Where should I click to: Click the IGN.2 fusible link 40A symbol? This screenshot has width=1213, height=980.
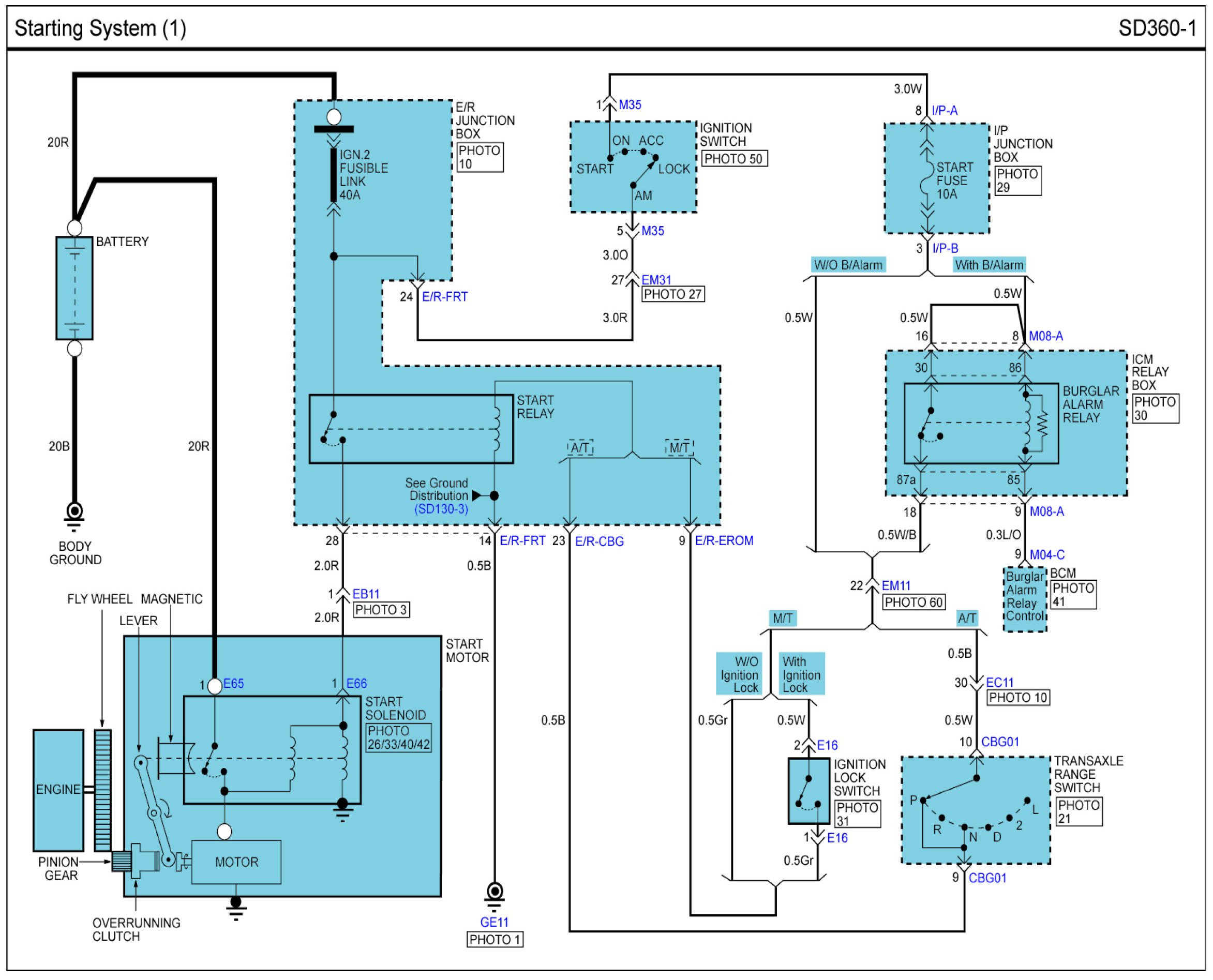point(334,174)
